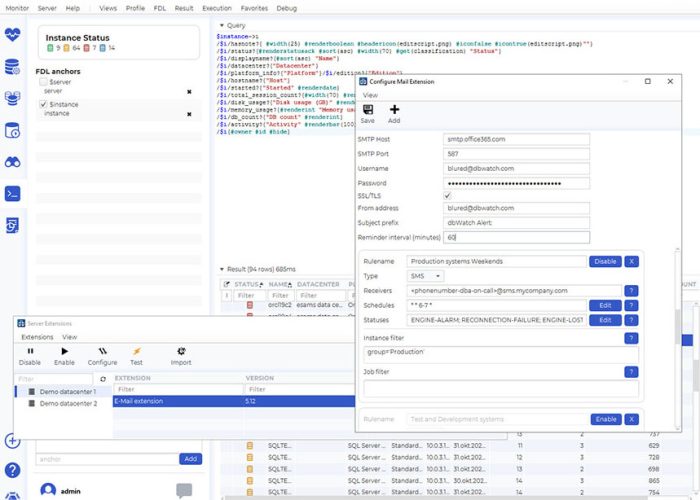Viewport: 700px width, 500px height.
Task: Open help for the Schedules field
Action: click(631, 306)
